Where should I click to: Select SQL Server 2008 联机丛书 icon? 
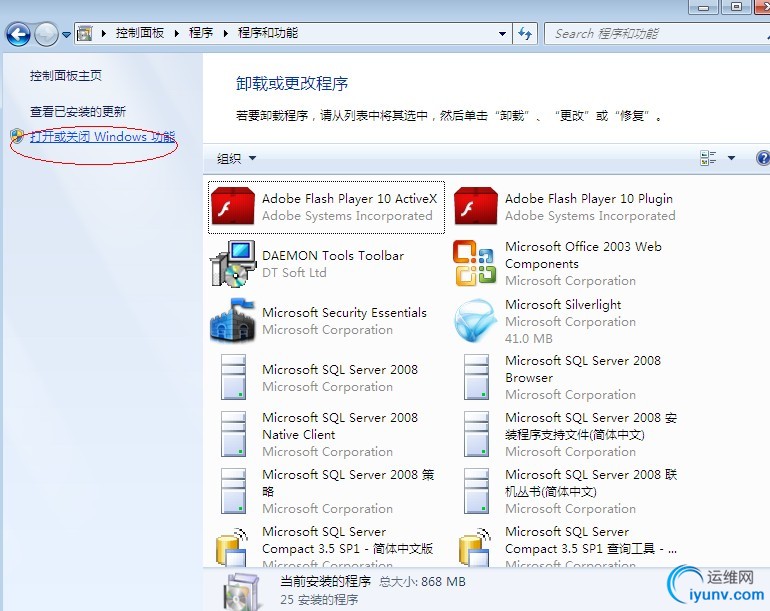click(x=476, y=491)
